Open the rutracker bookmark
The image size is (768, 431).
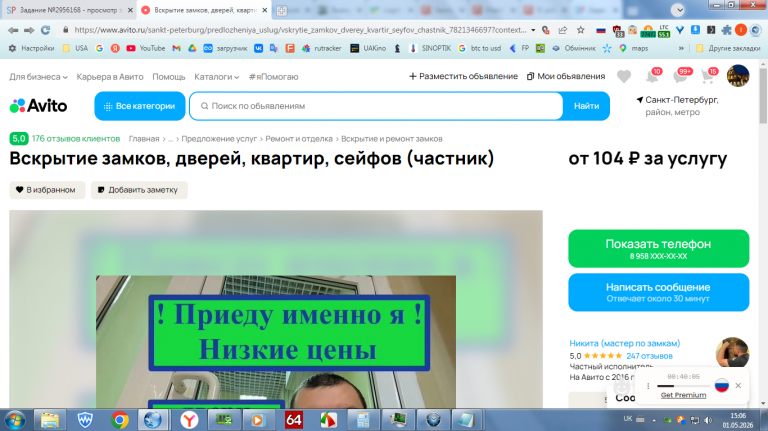321,48
